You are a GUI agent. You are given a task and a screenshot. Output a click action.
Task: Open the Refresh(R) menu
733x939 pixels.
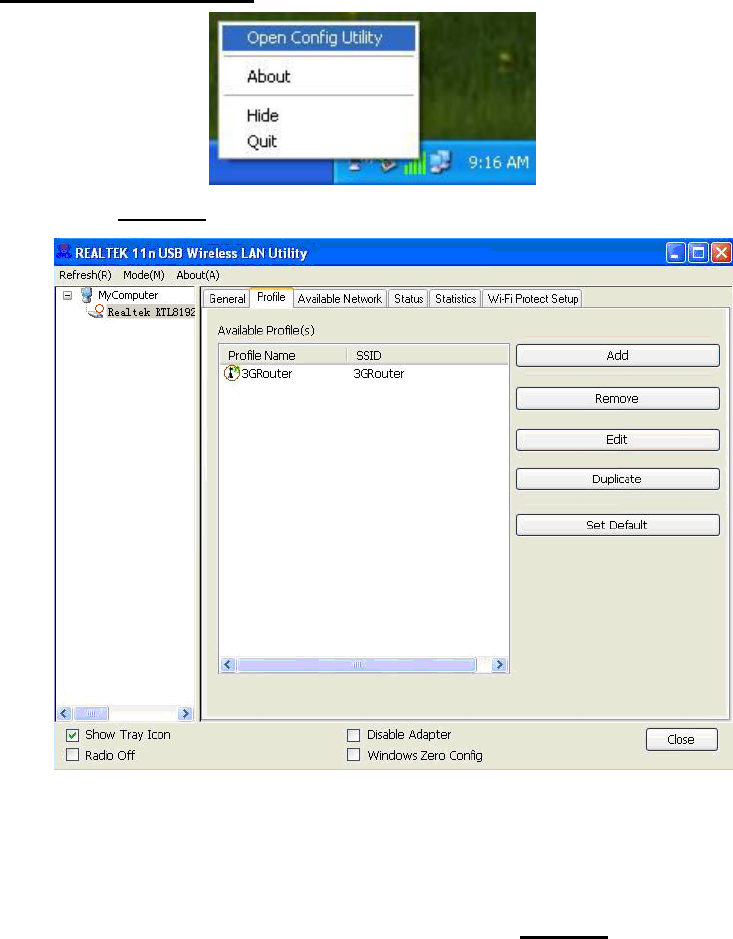point(85,275)
